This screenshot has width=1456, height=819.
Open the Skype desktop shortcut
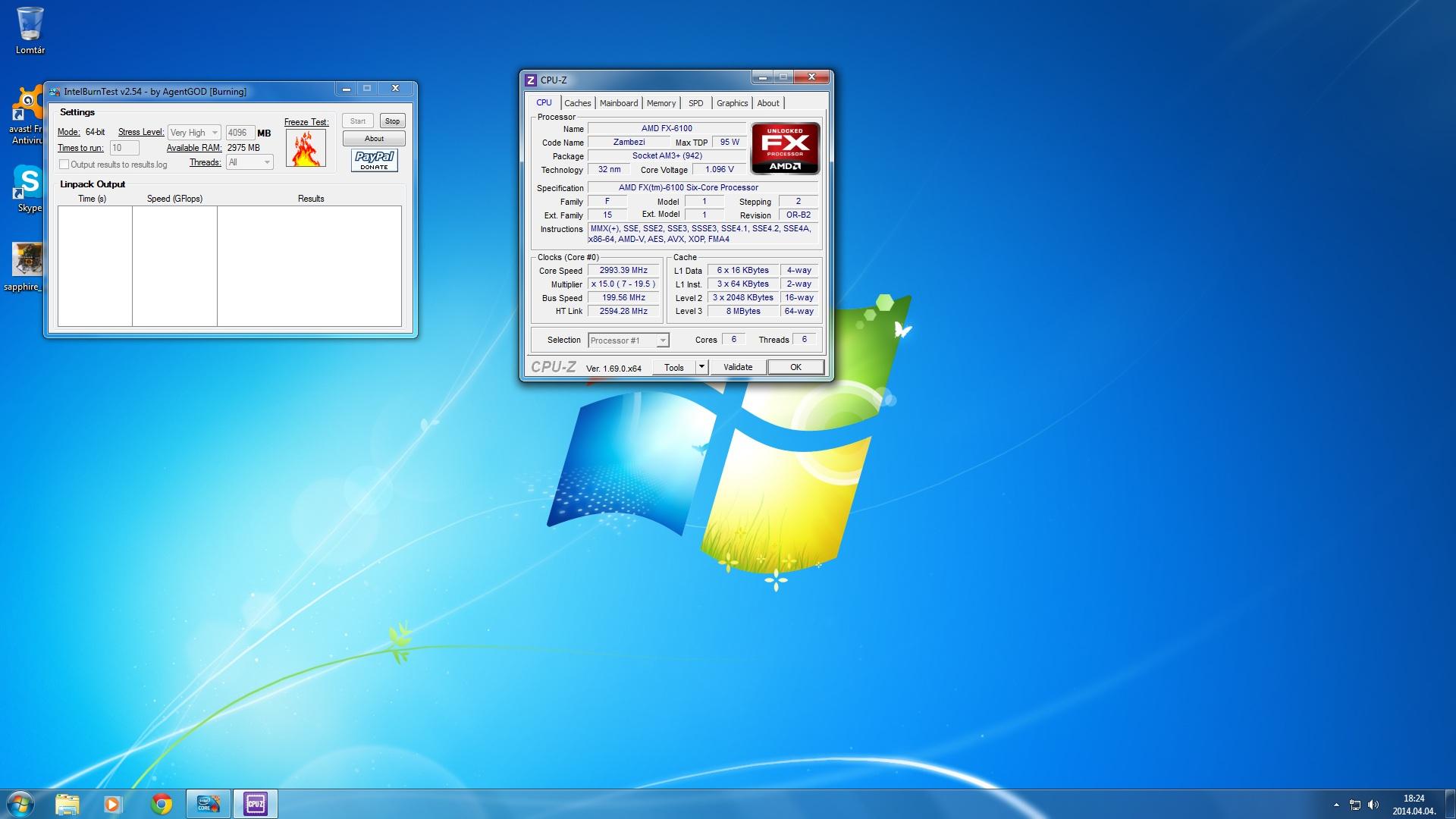pos(29,188)
